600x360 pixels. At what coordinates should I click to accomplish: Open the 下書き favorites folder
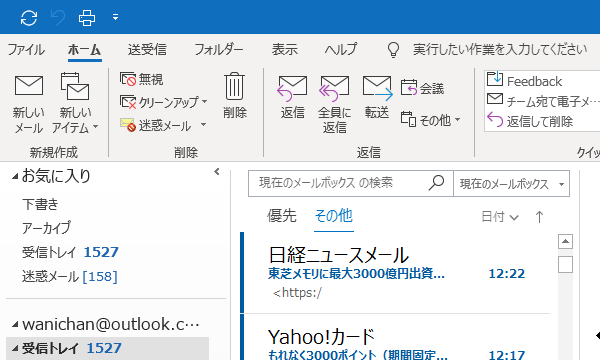pyautogui.click(x=40, y=204)
